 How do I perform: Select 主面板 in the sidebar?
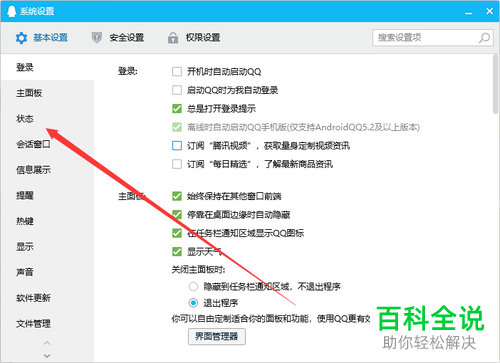coord(47,93)
